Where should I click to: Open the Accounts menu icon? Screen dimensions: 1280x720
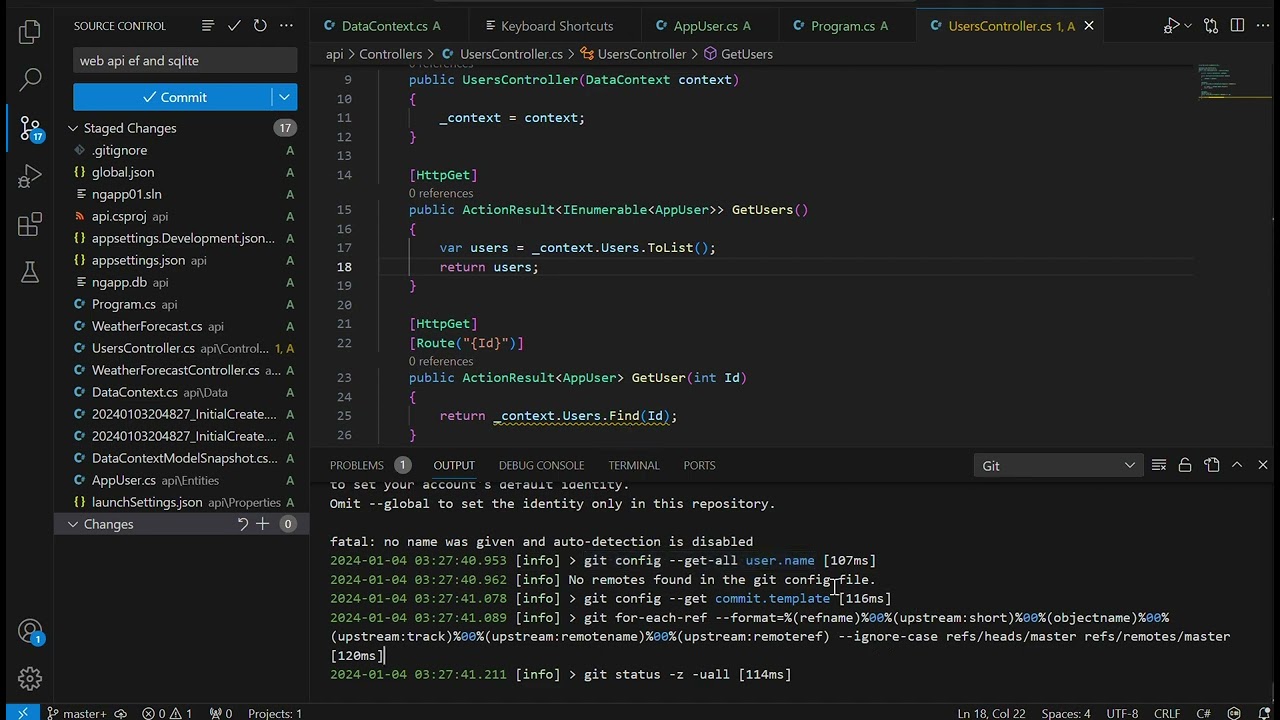click(x=30, y=632)
